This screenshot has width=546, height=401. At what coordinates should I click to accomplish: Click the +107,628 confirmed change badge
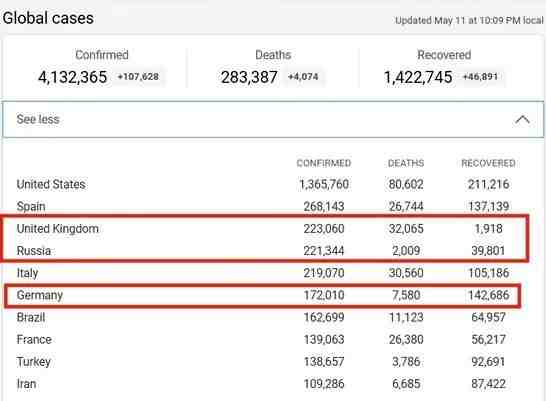coord(138,77)
